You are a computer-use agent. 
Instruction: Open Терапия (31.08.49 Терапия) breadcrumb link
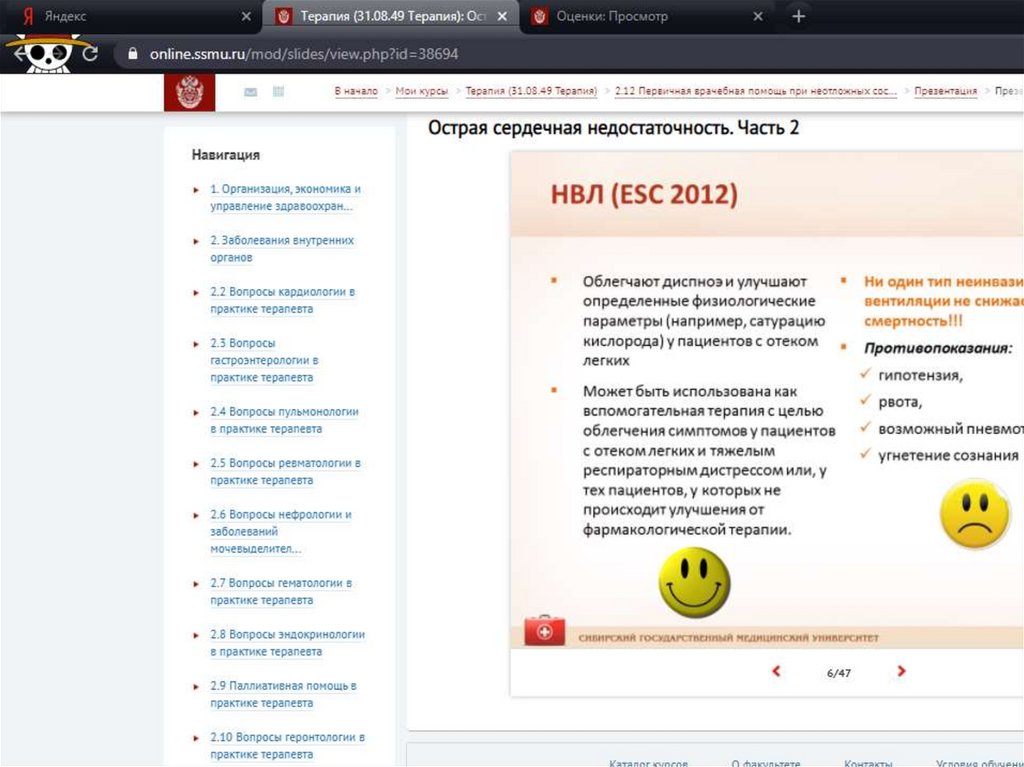[x=531, y=91]
